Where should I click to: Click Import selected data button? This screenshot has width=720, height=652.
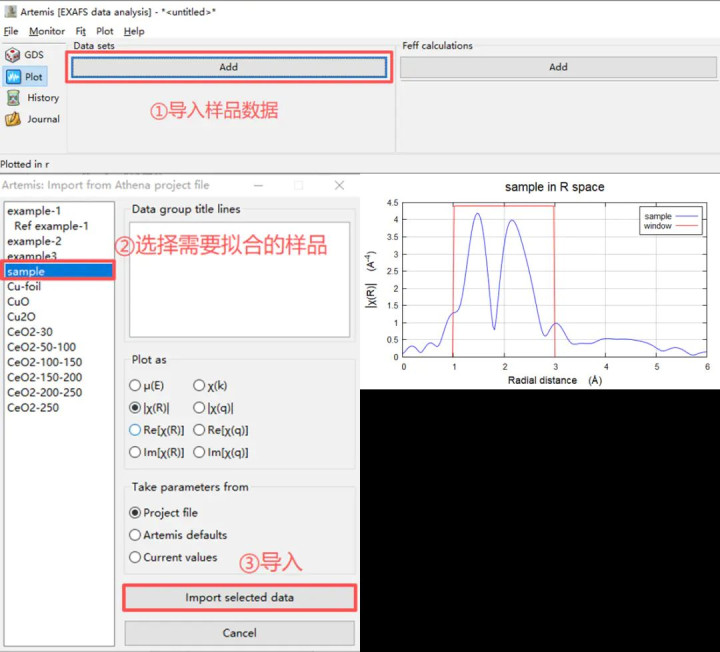239,598
